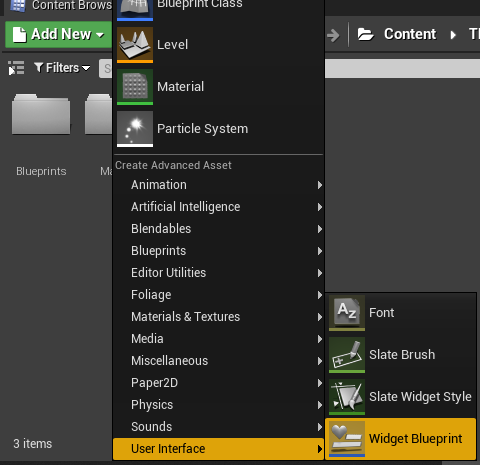Image resolution: width=480 pixels, height=465 pixels.
Task: Open the Blueprints folder thumbnail
Action: [41, 114]
